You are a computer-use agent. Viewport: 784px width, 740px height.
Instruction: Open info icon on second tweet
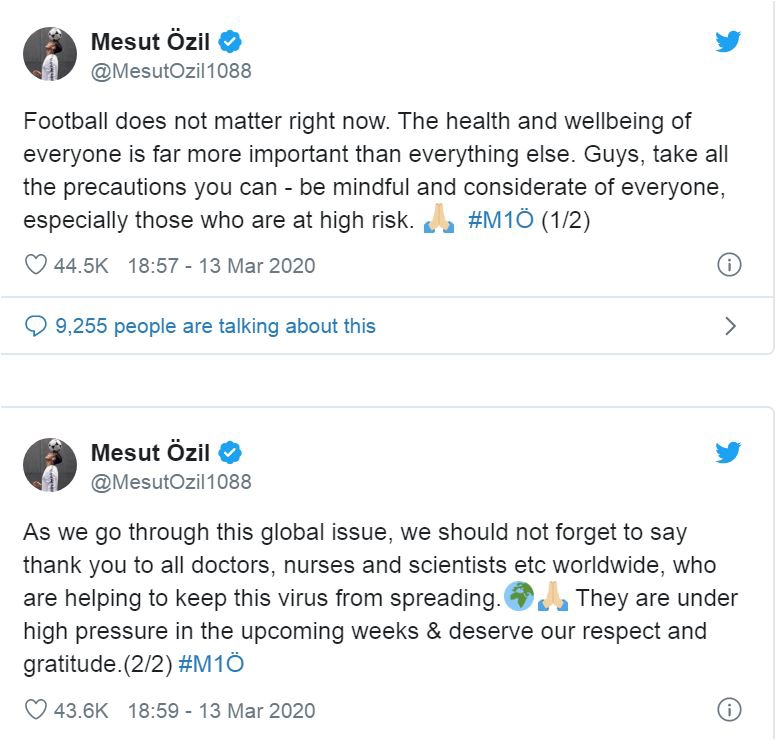(730, 710)
